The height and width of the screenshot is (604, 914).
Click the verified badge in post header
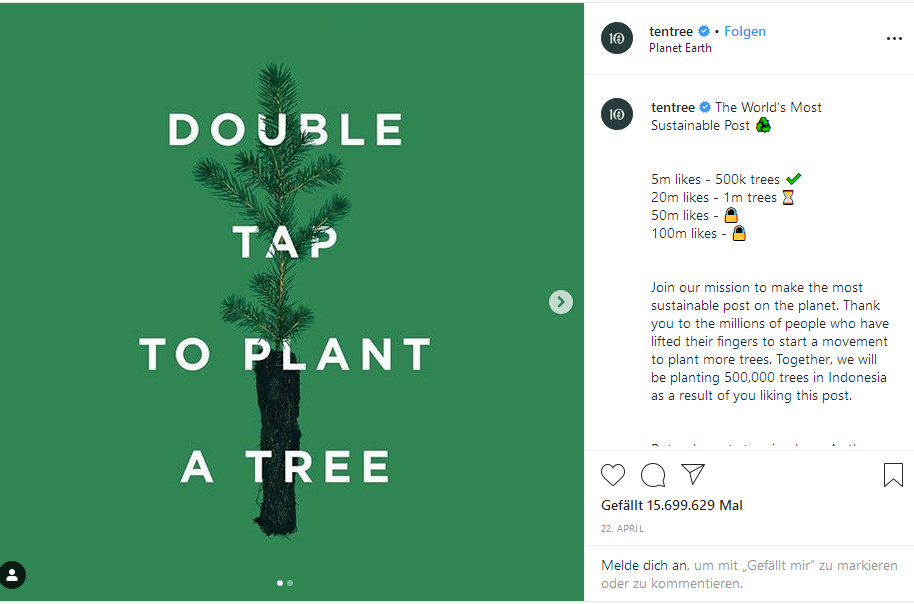[x=704, y=31]
